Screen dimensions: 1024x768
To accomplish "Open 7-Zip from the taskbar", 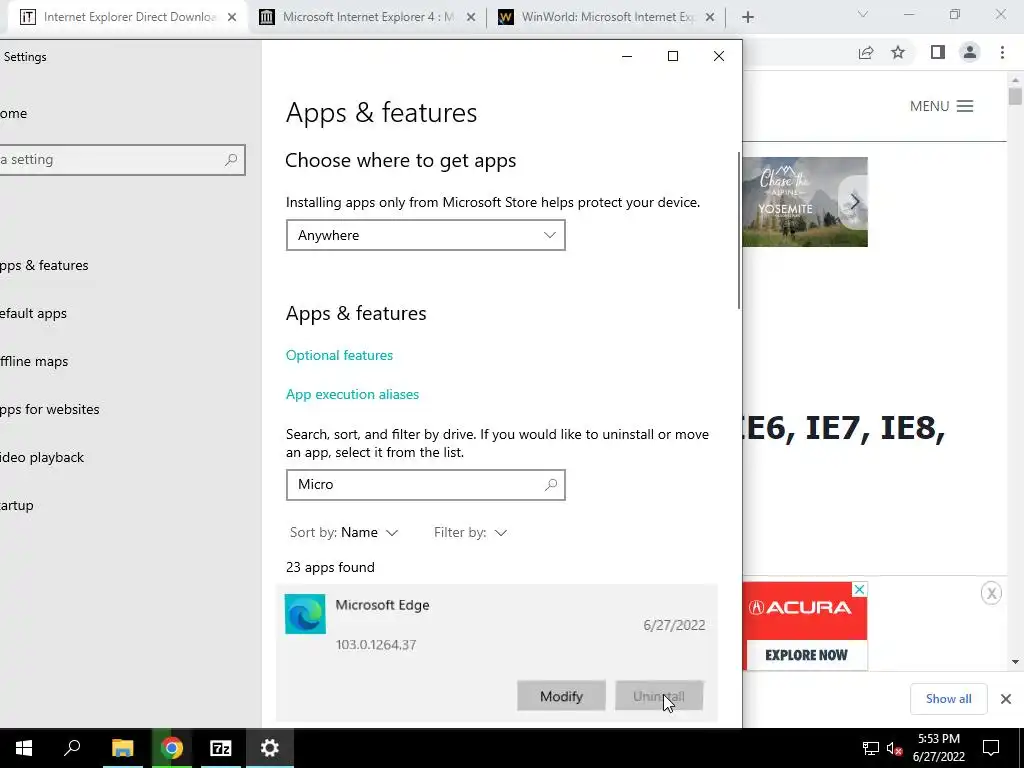I will [x=221, y=748].
